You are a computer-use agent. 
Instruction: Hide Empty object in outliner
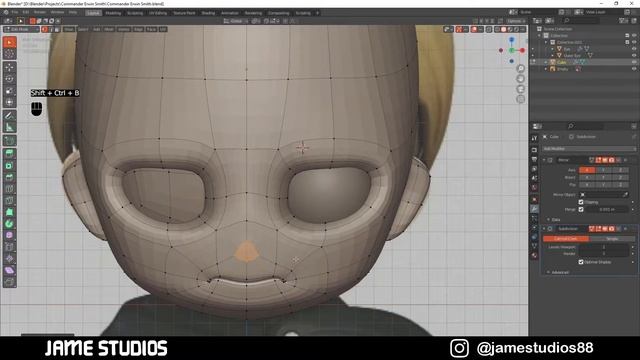[x=634, y=69]
